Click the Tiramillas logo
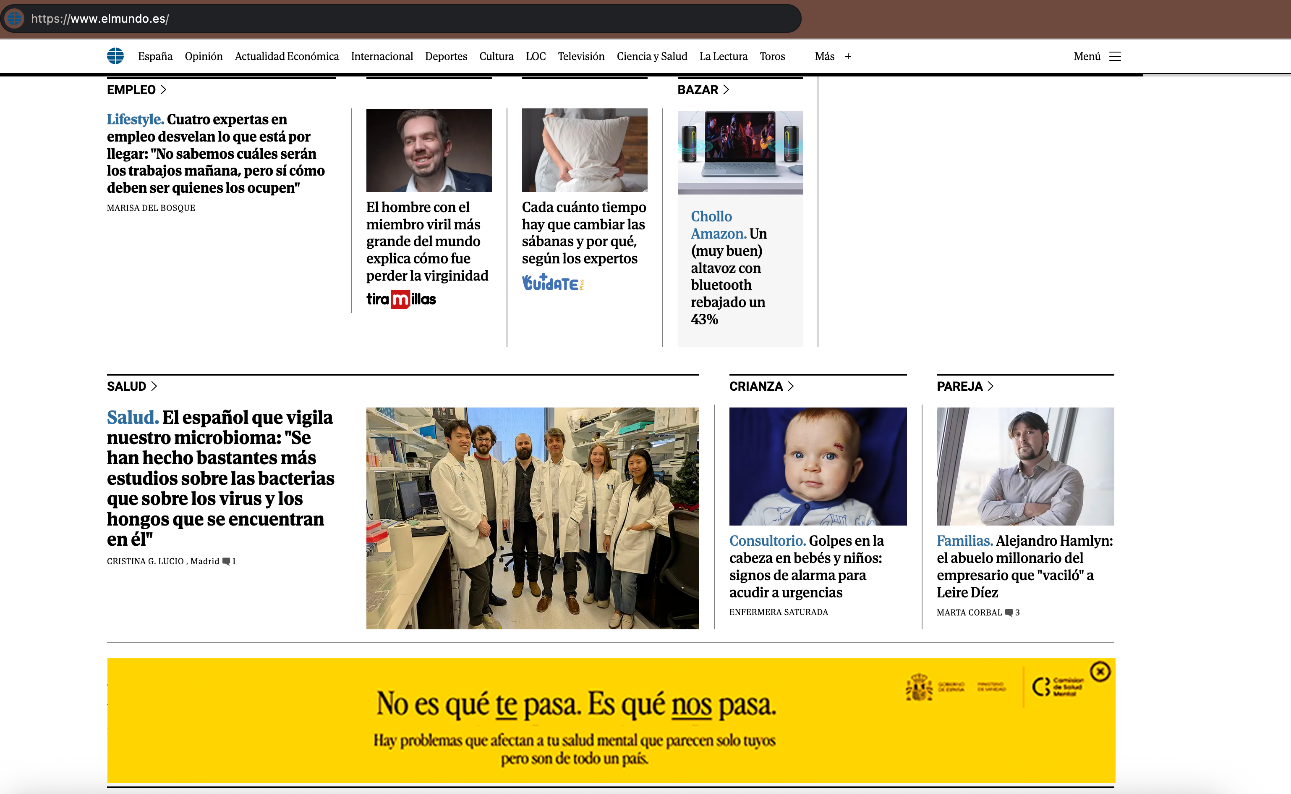The image size is (1291, 794). coord(401,299)
